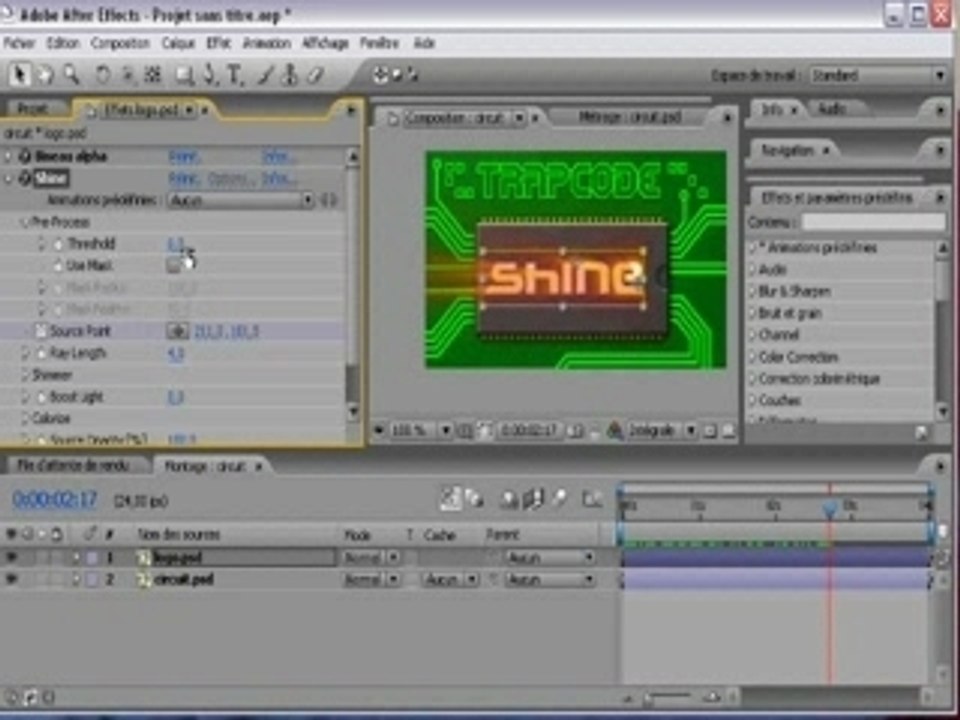This screenshot has width=960, height=720.
Task: Click the blue current-time indicator
Action: click(830, 508)
